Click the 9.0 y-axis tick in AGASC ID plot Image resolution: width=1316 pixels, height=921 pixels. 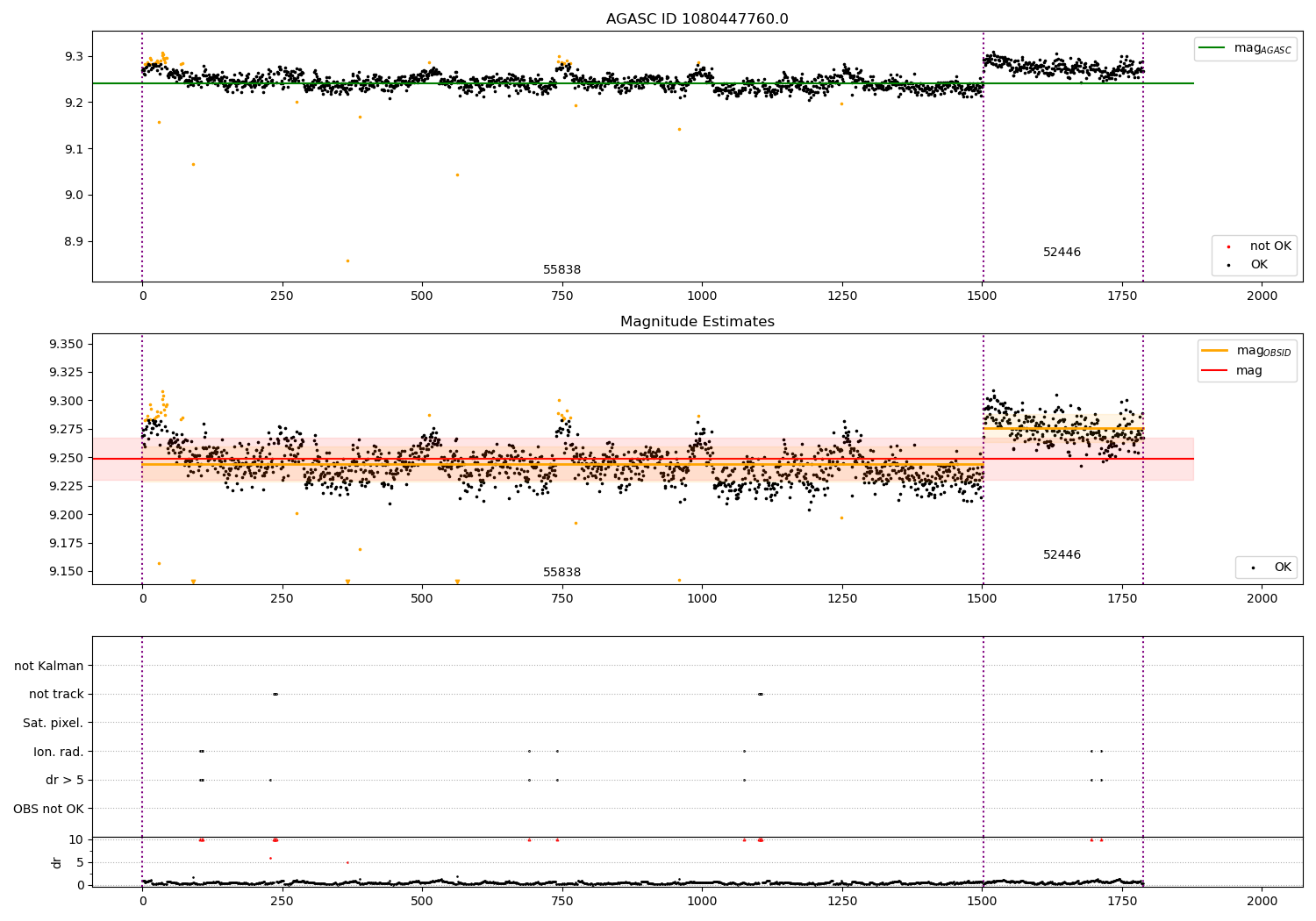(x=74, y=195)
